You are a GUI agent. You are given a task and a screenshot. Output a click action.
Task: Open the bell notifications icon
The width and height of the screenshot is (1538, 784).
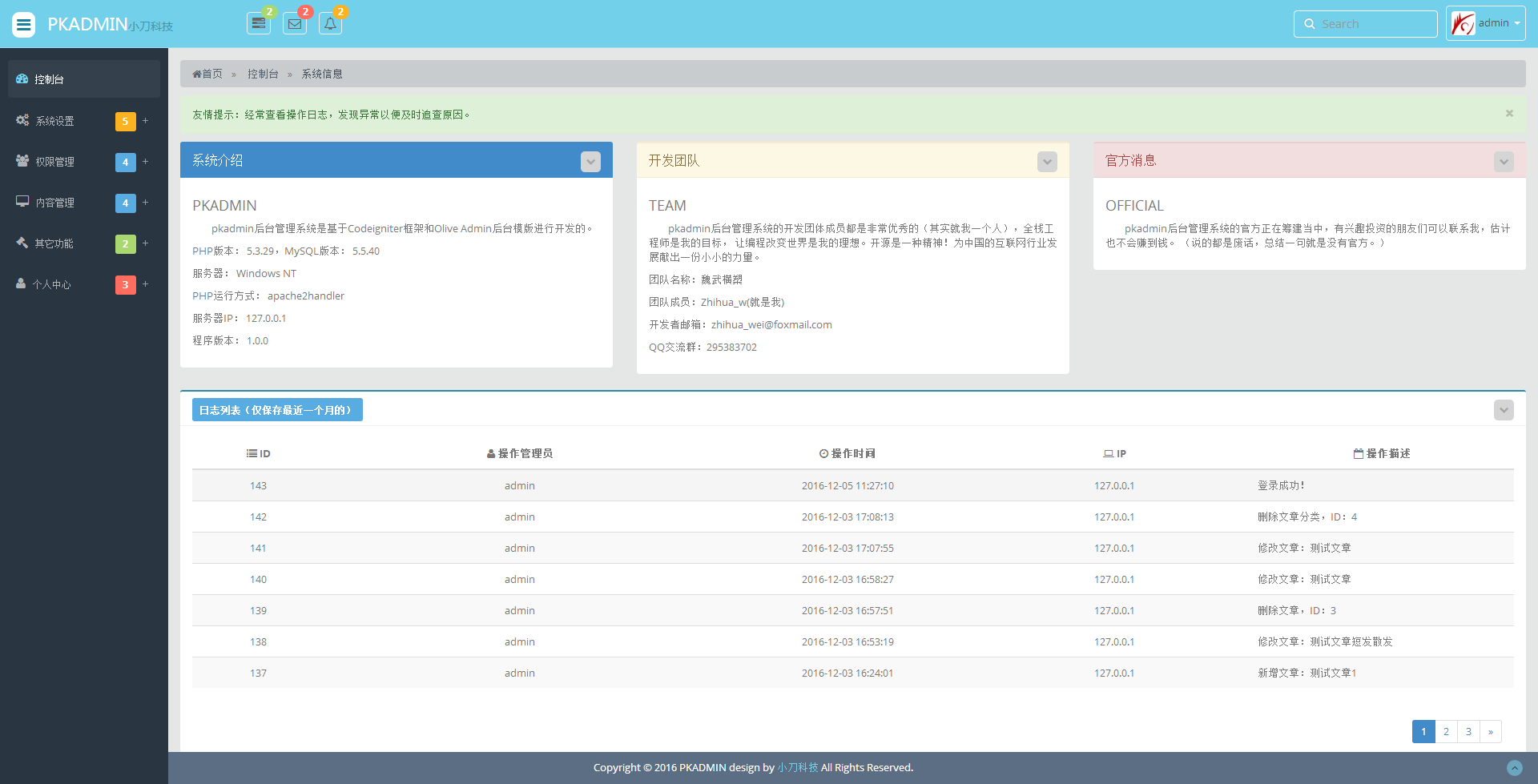(x=330, y=24)
